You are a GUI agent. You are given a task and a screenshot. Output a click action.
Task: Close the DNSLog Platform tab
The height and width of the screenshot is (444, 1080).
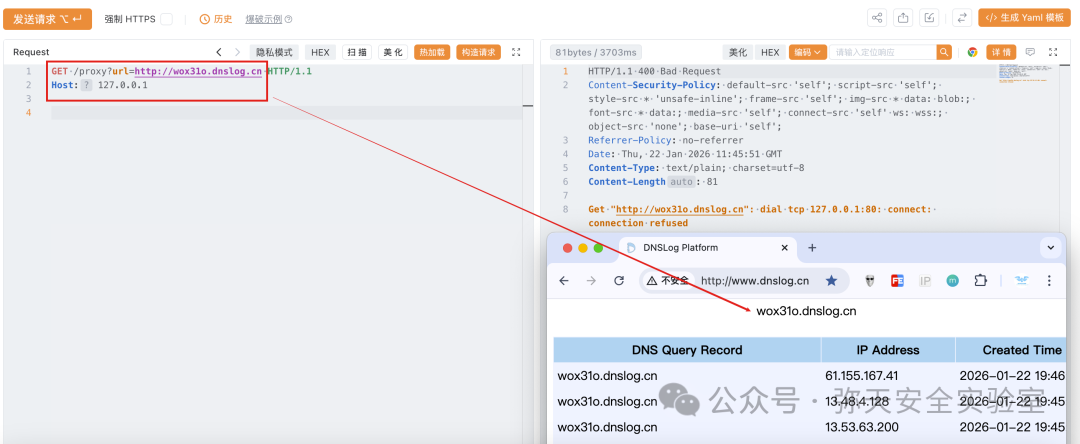[x=785, y=248]
